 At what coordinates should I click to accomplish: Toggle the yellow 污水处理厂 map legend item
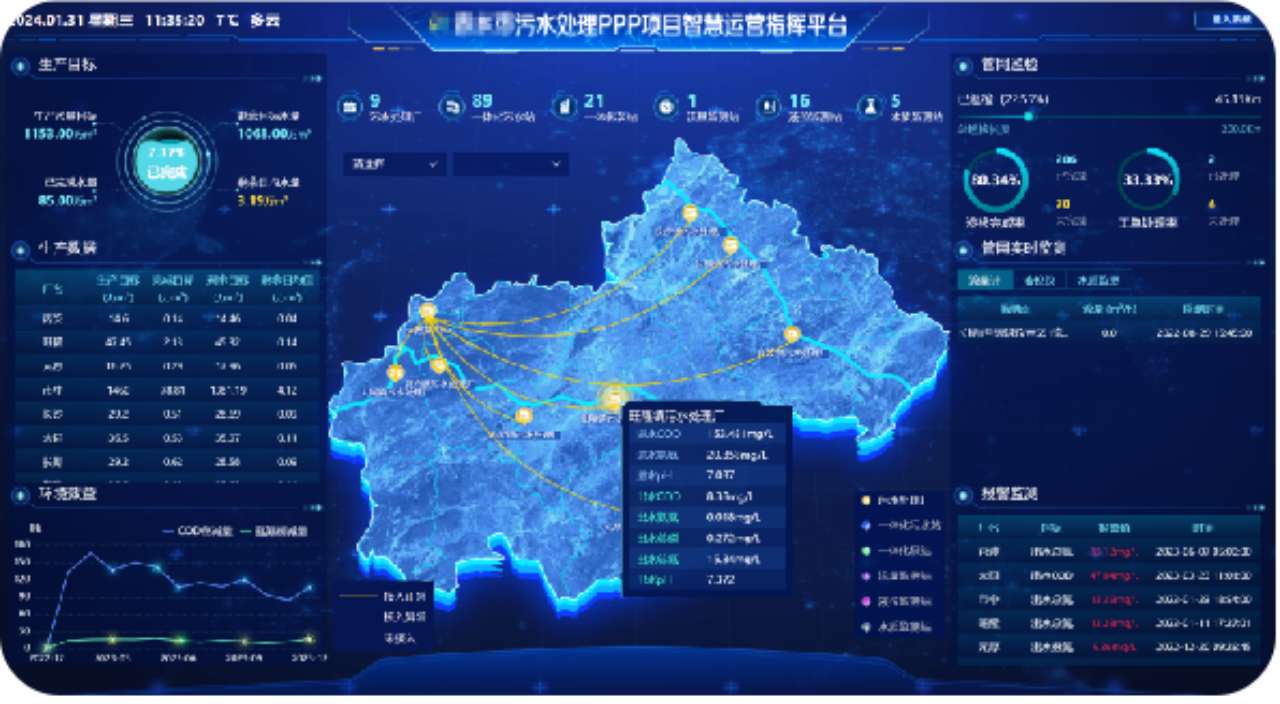tap(893, 500)
